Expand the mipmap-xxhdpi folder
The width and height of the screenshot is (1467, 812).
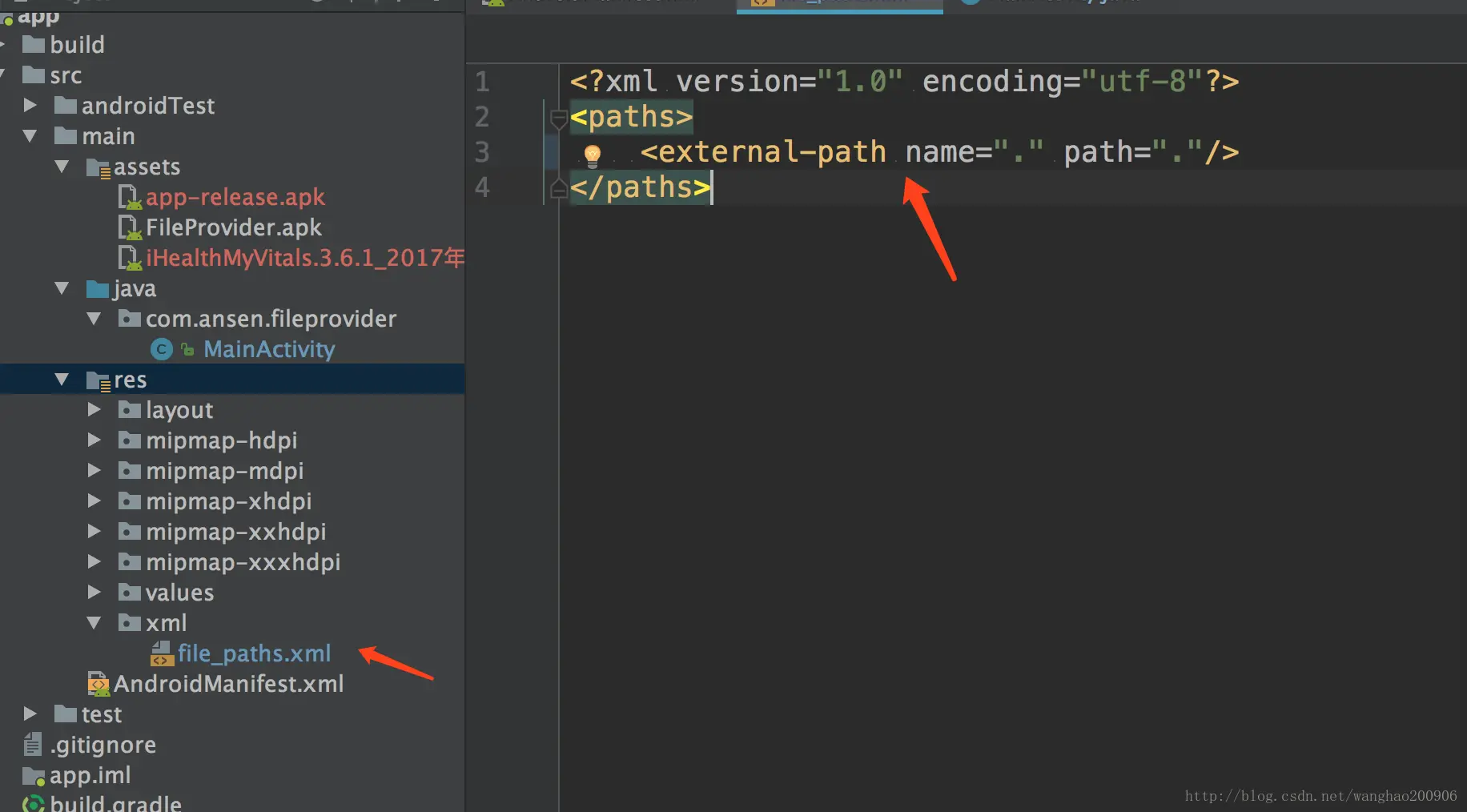(x=94, y=531)
